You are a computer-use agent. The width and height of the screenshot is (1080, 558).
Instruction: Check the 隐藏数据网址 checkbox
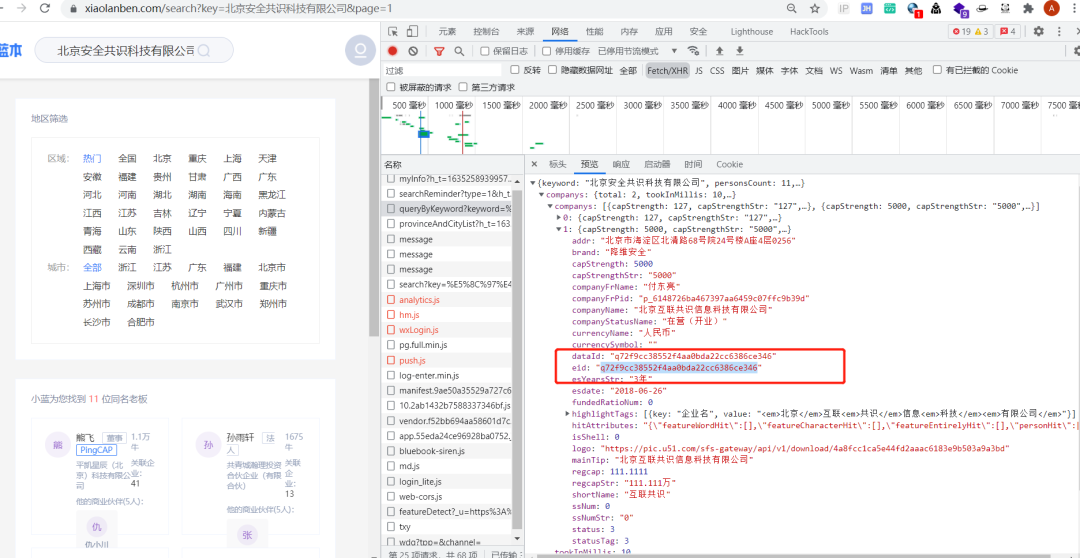pos(552,70)
